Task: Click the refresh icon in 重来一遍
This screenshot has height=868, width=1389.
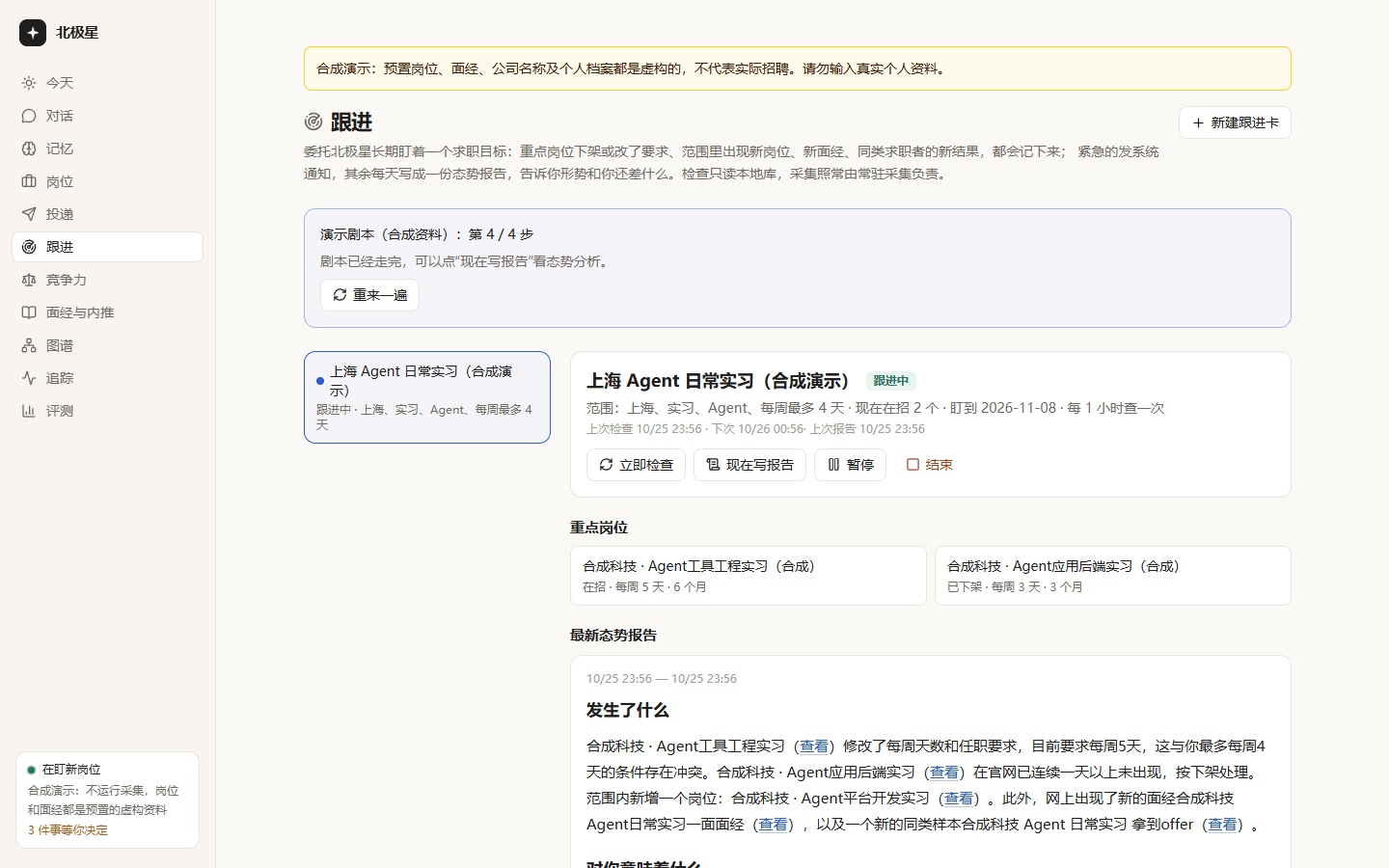Action: 340,295
